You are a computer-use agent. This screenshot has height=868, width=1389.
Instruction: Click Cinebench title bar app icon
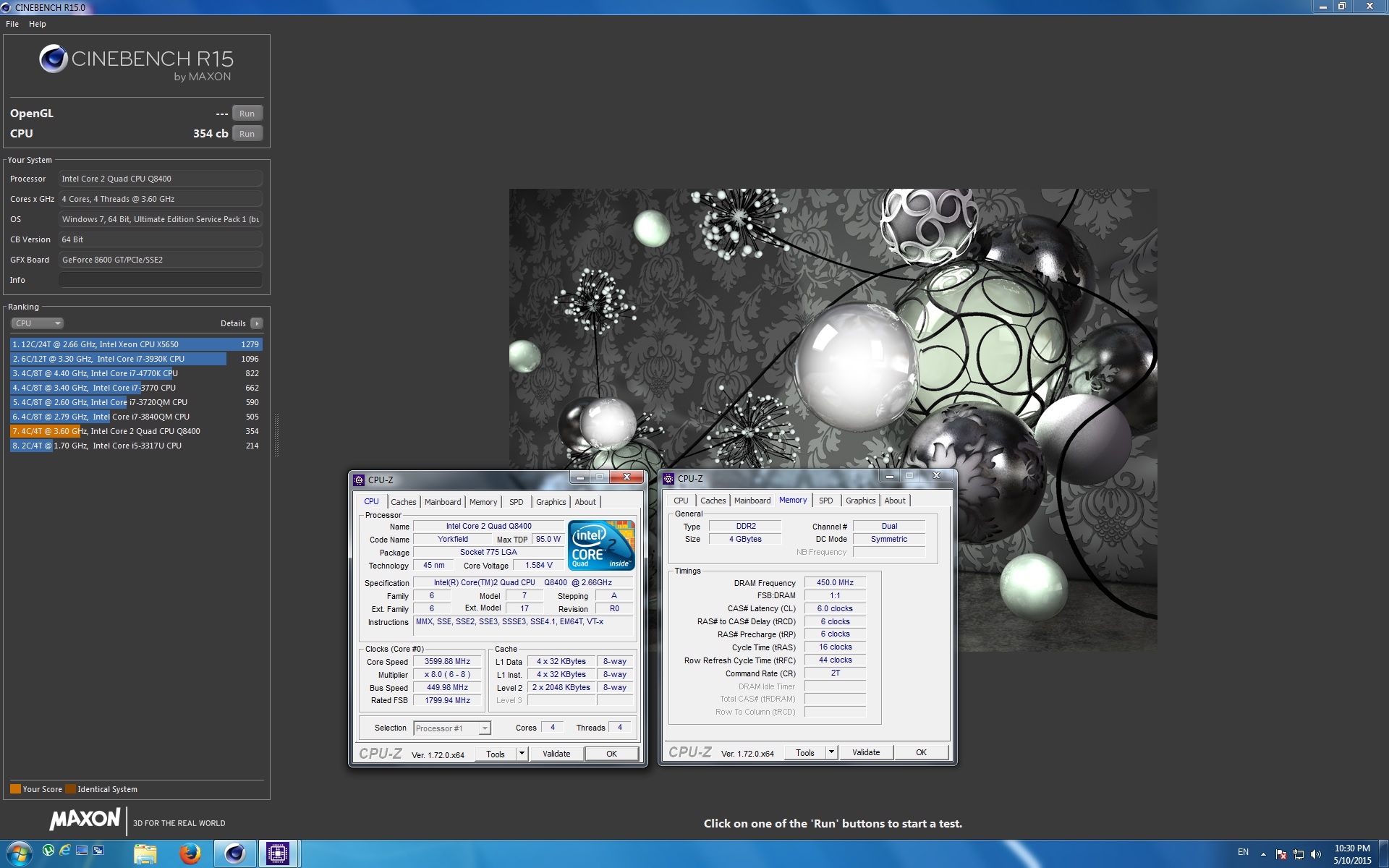point(7,7)
